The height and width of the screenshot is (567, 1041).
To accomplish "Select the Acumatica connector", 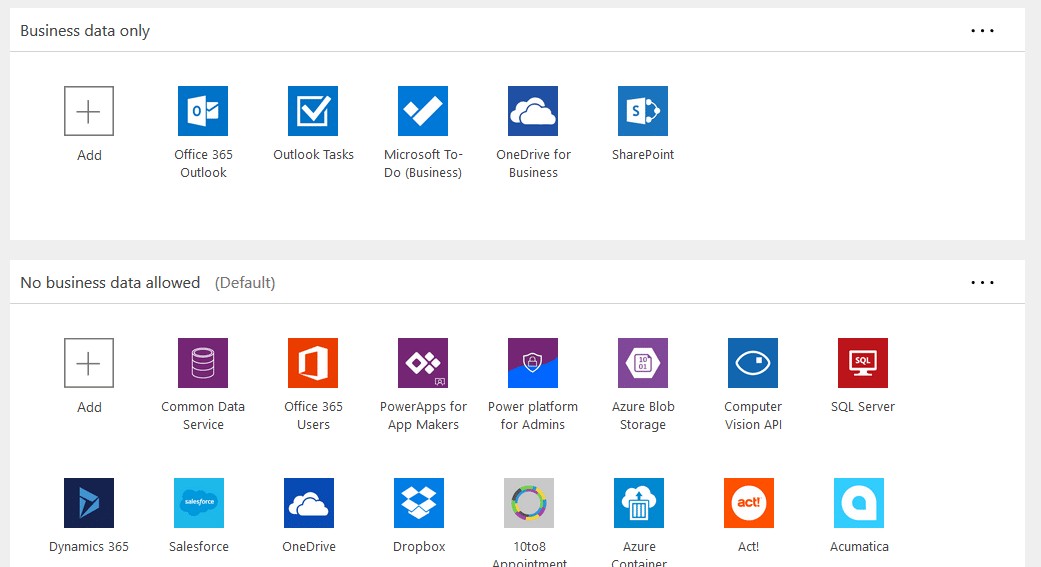I will click(x=859, y=503).
